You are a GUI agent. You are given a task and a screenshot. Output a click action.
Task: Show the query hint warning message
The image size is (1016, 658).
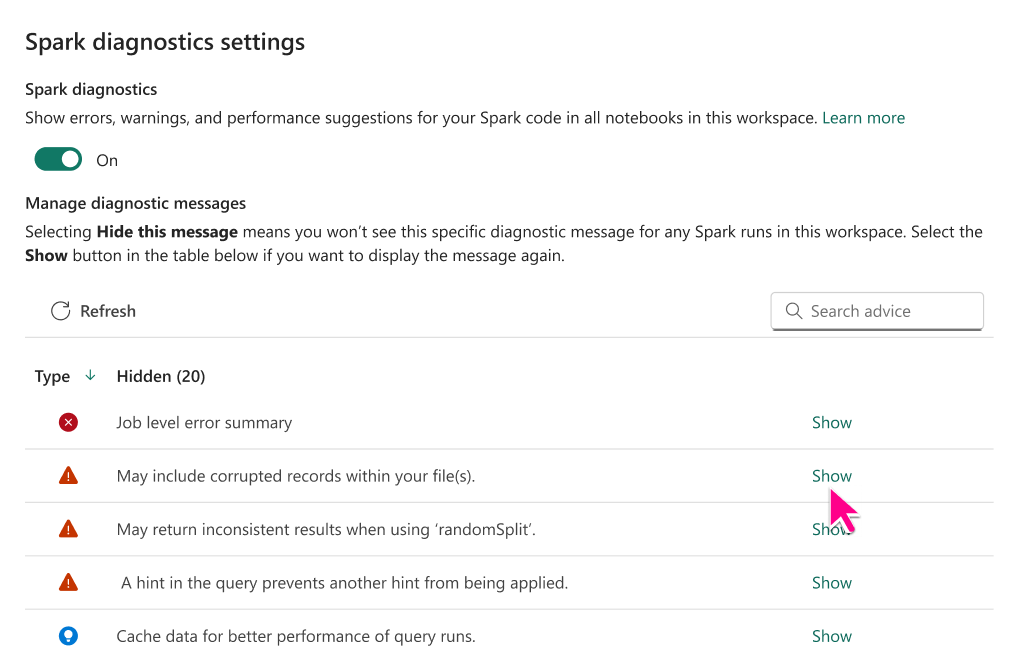[831, 583]
